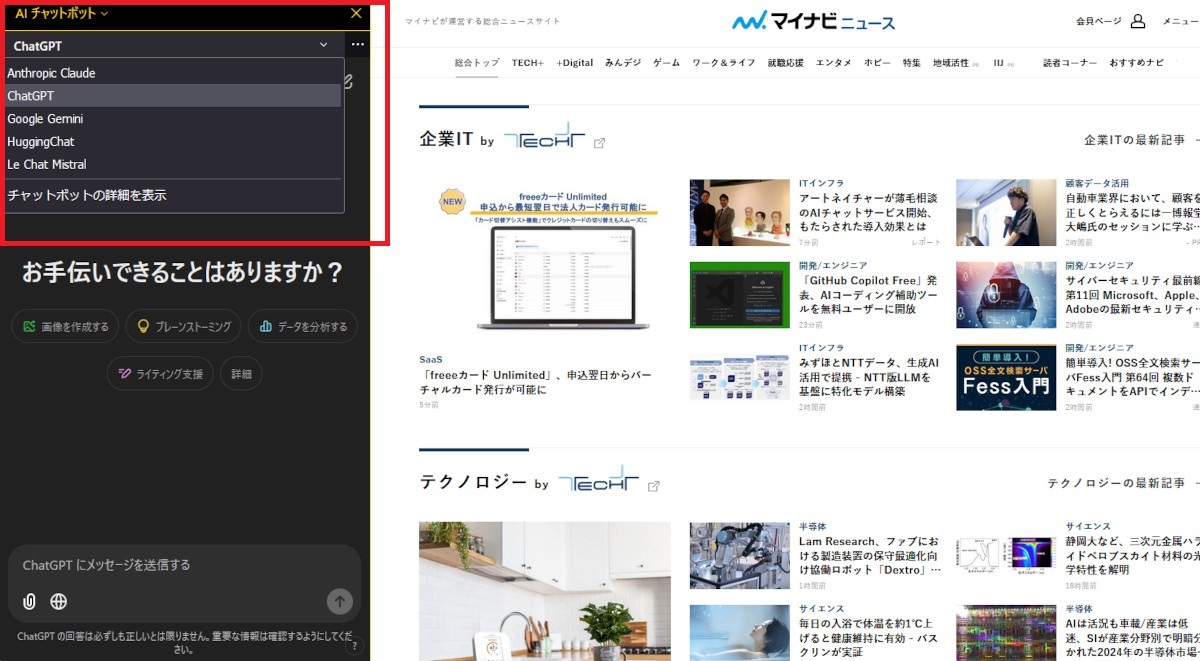
Task: Open the ワーク＆ライフ navigation tab
Action: coord(724,63)
